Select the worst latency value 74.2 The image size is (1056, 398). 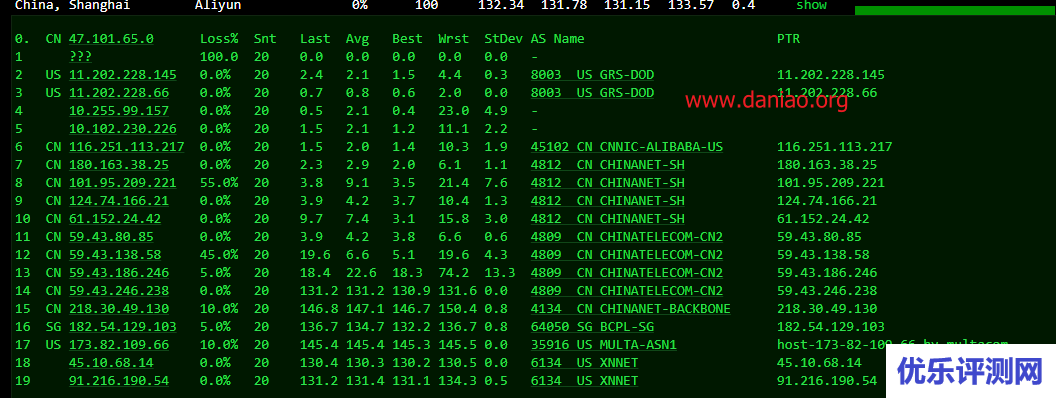[x=453, y=273]
